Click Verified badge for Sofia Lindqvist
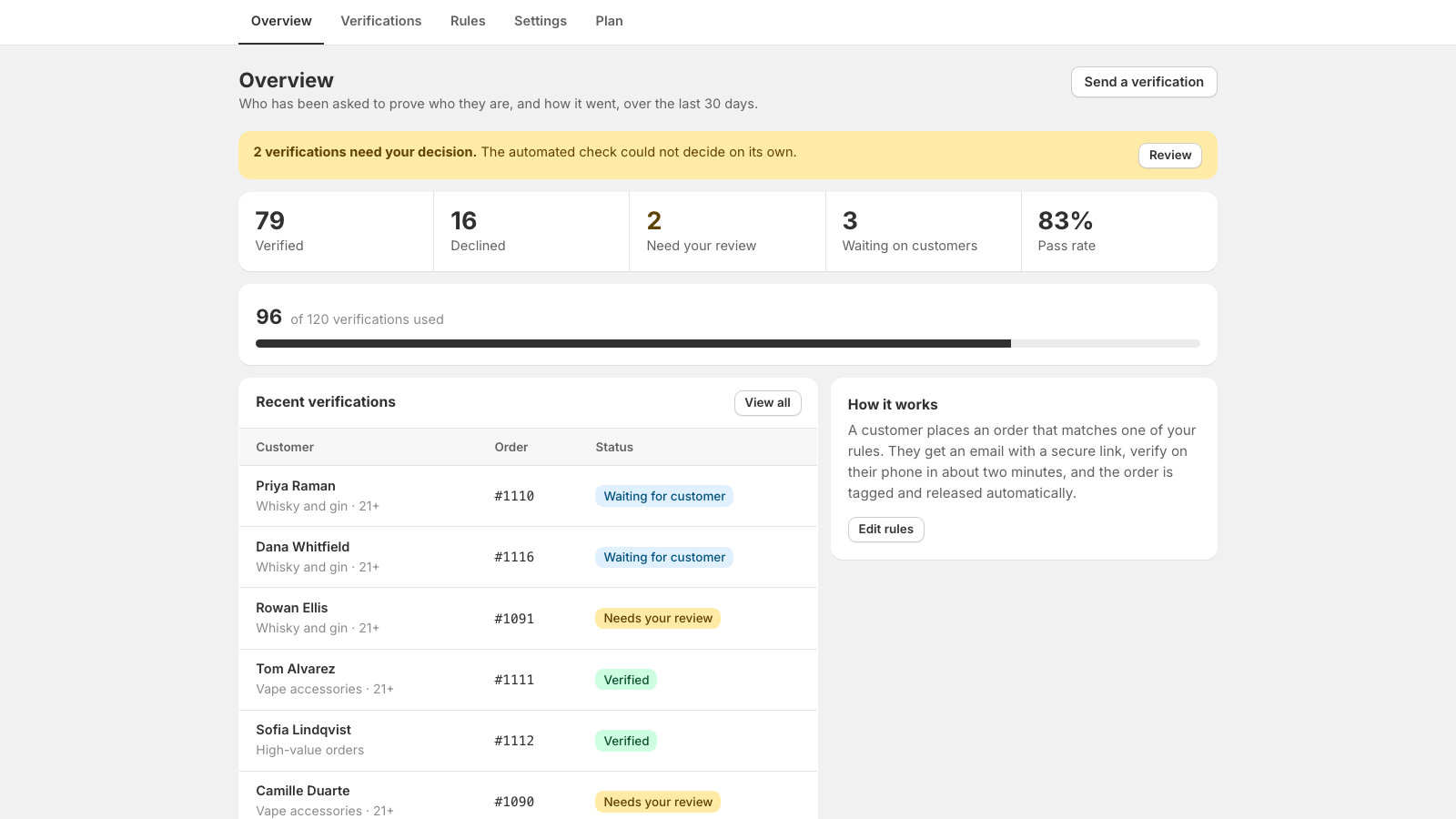Image resolution: width=1456 pixels, height=819 pixels. tap(626, 741)
